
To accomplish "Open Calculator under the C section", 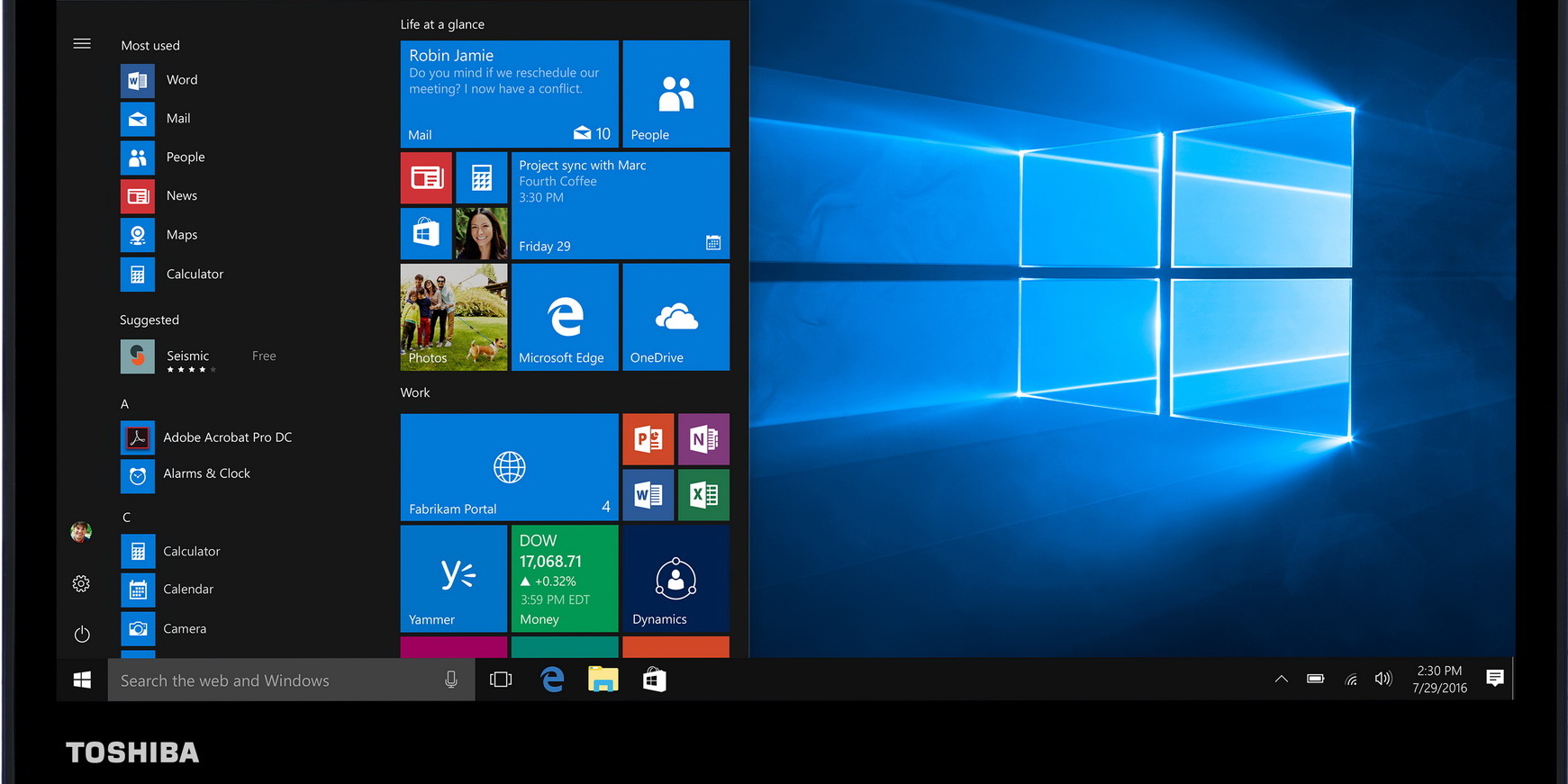I will 170,552.
